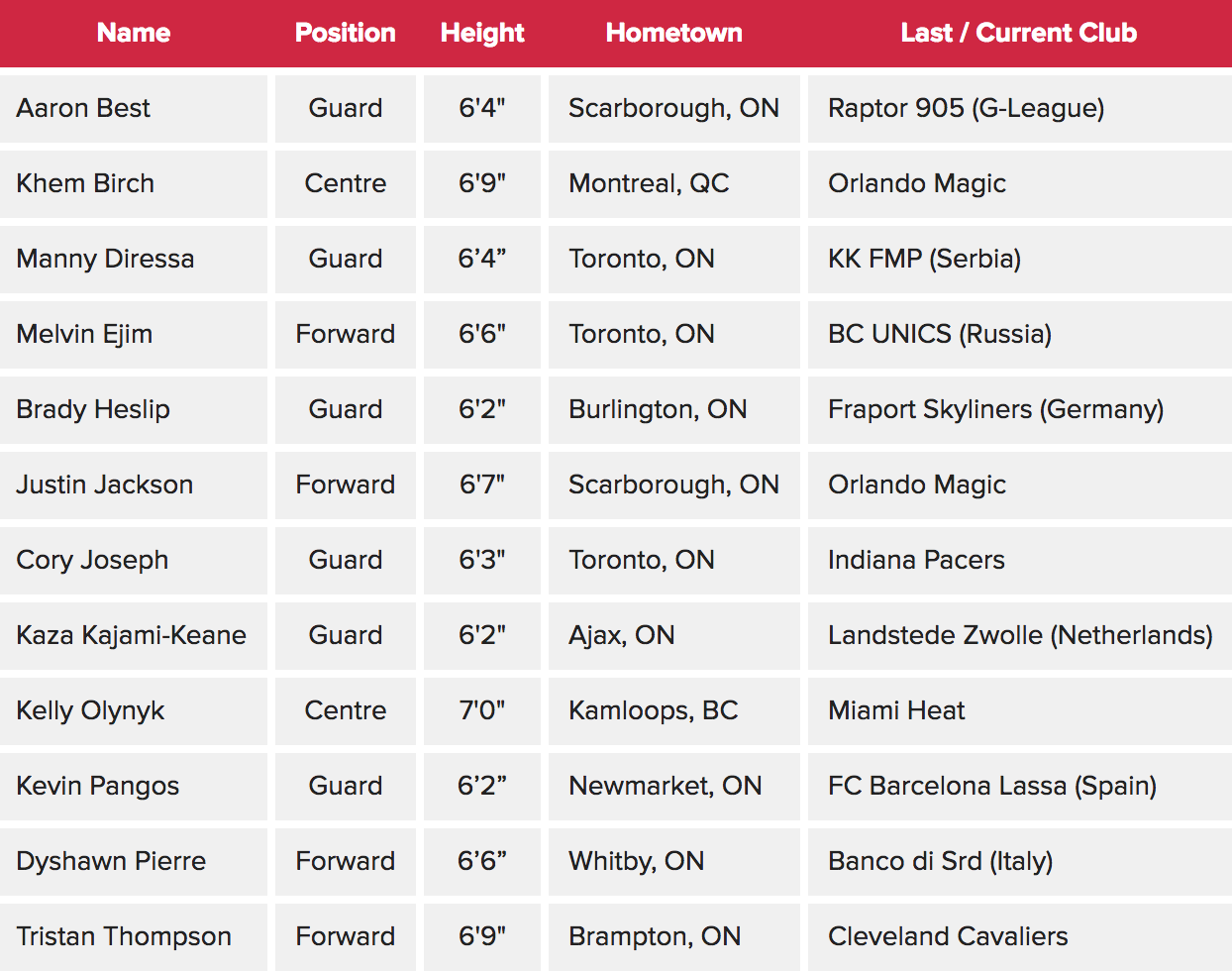Click the Name column header
The width and height of the screenshot is (1232, 971).
pos(134,33)
